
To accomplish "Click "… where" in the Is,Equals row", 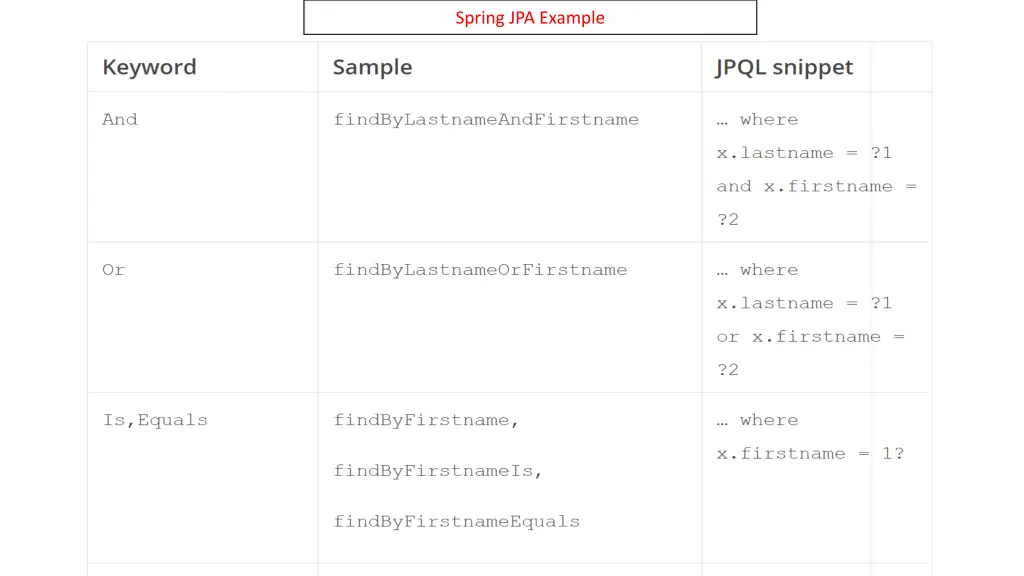I will point(757,420).
